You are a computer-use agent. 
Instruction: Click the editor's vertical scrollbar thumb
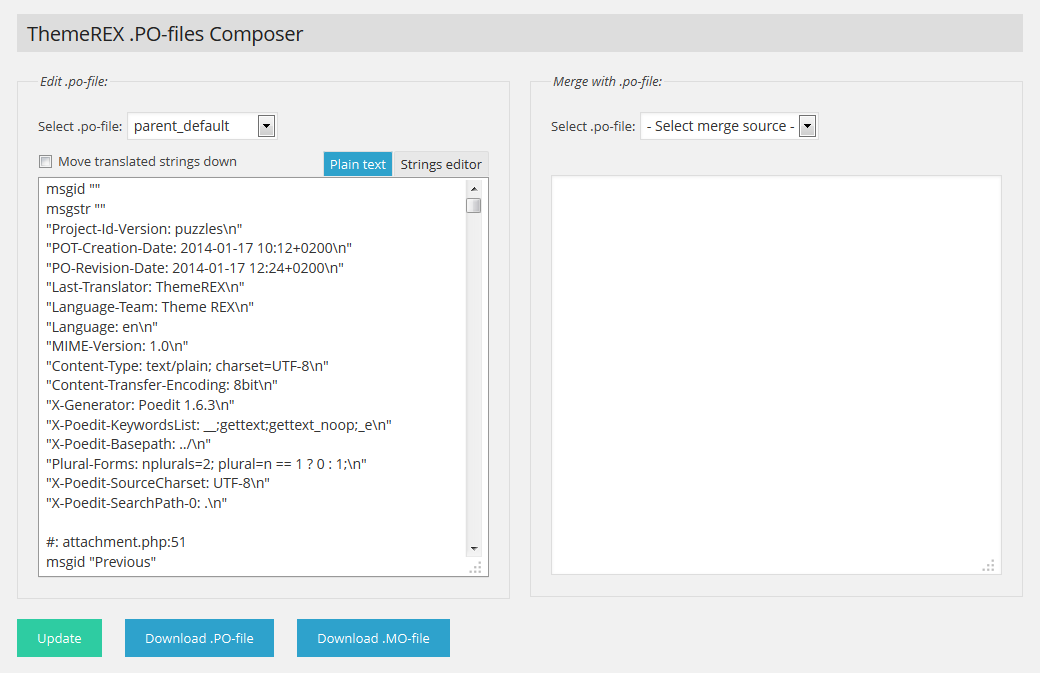[x=473, y=206]
